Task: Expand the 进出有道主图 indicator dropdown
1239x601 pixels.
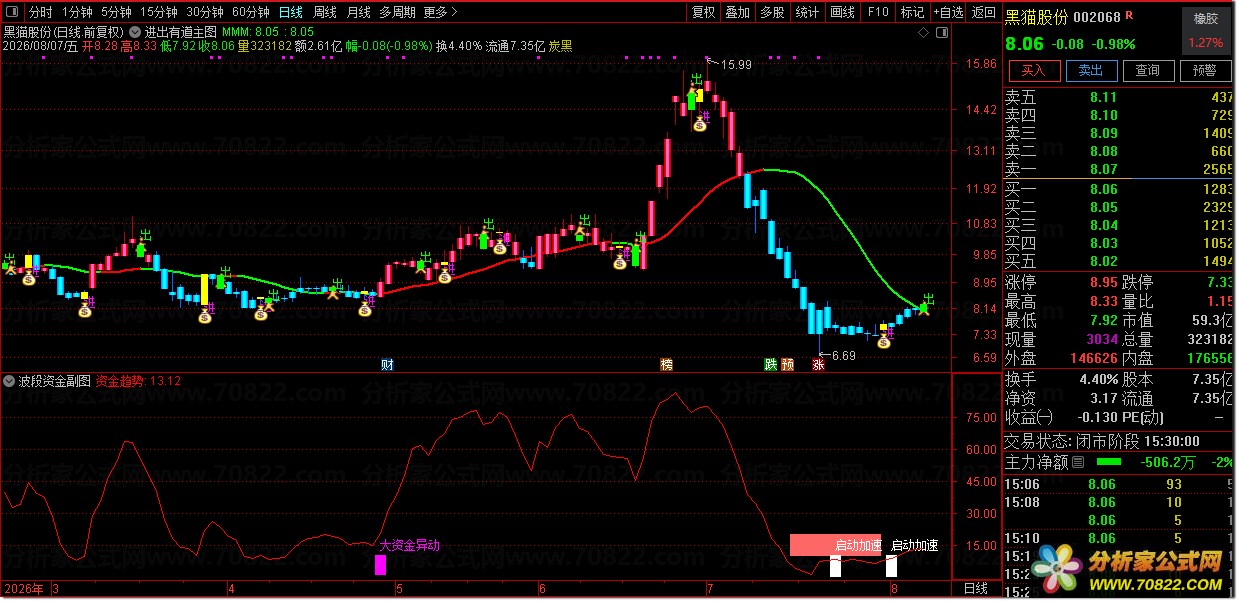Action: pyautogui.click(x=135, y=31)
